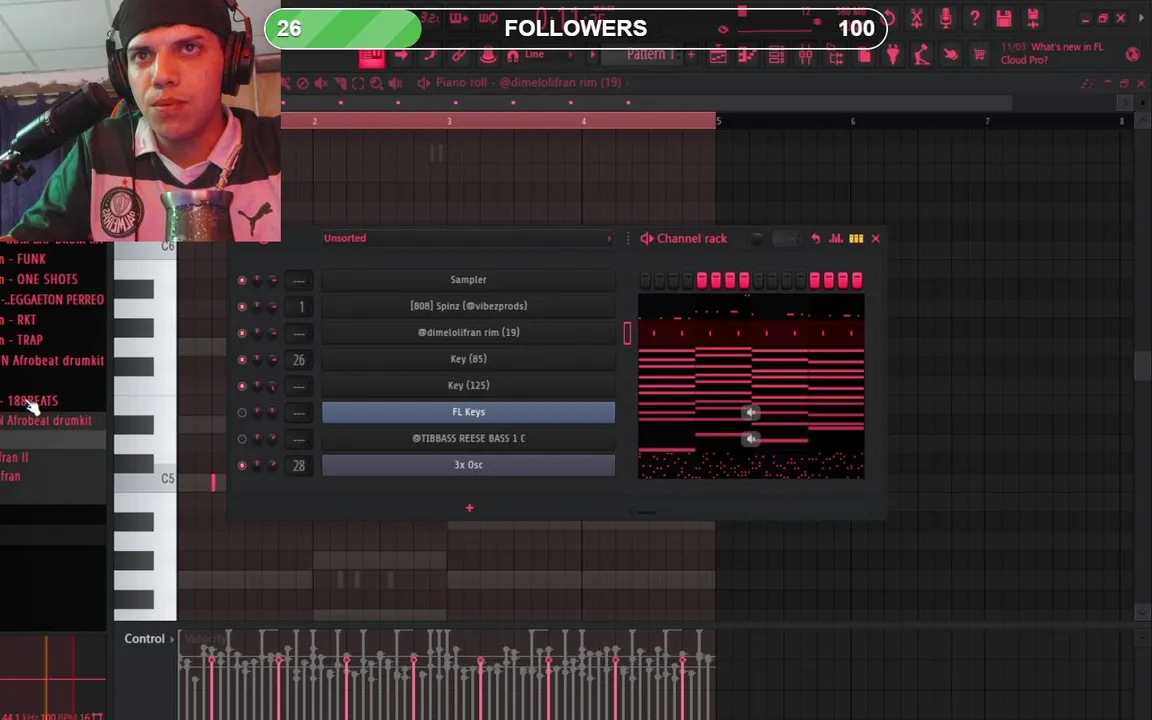Click the 3x Osc channel volume knob
Image resolution: width=1152 pixels, height=720 pixels.
pyautogui.click(x=272, y=465)
